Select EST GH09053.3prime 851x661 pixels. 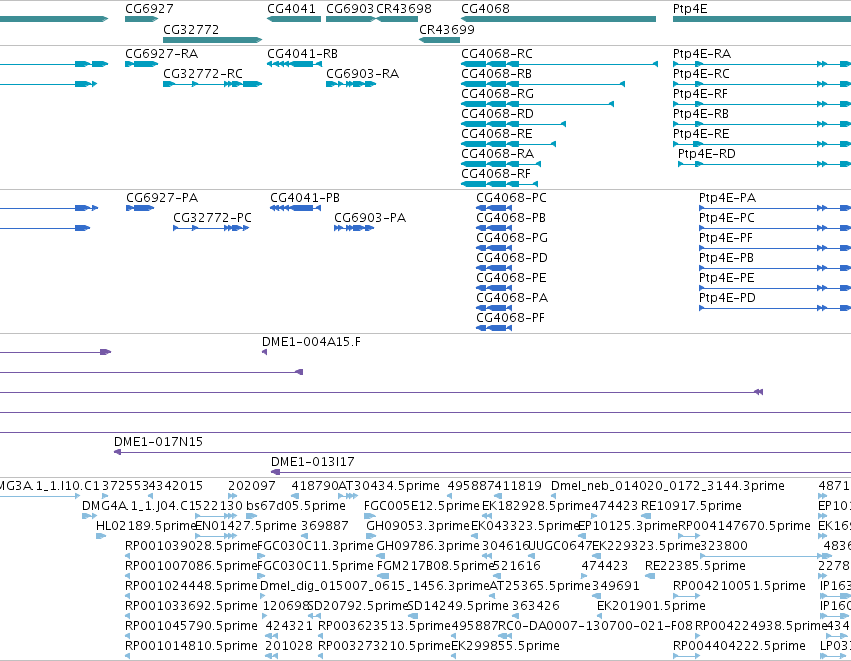371,536
